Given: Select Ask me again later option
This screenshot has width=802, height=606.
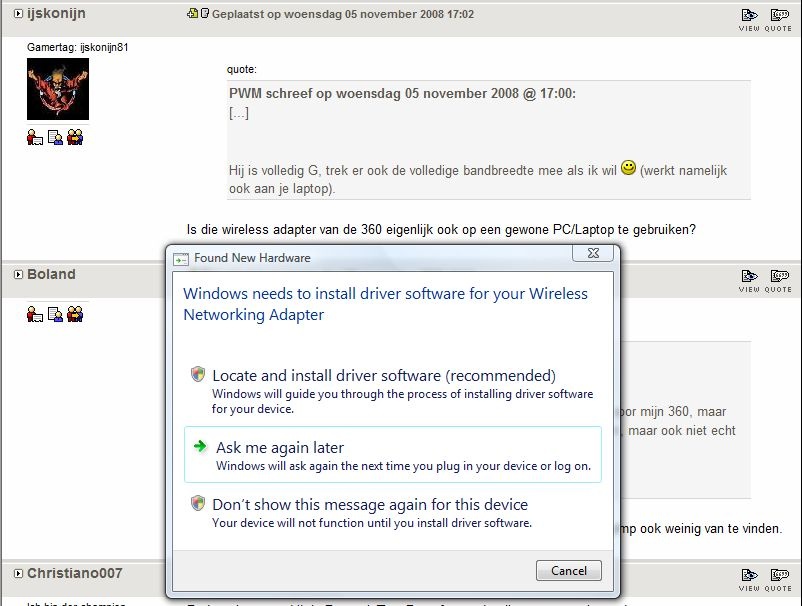Looking at the screenshot, I should pyautogui.click(x=280, y=448).
